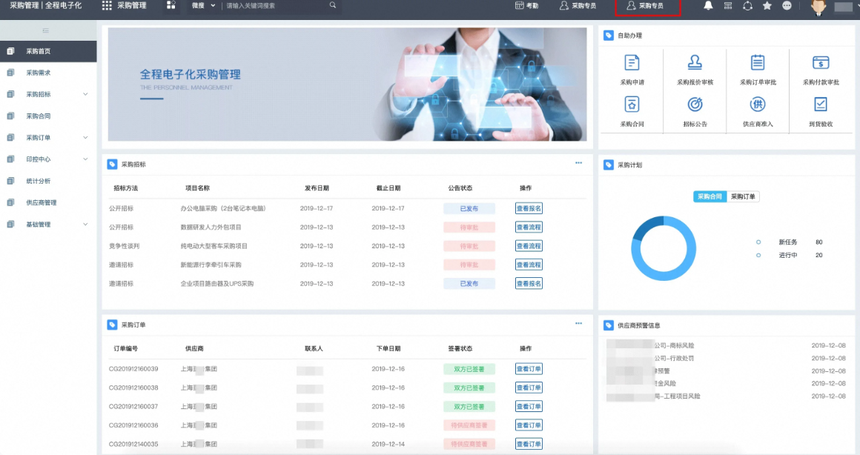Expand the 采购订单 sidebar menu

48,138
